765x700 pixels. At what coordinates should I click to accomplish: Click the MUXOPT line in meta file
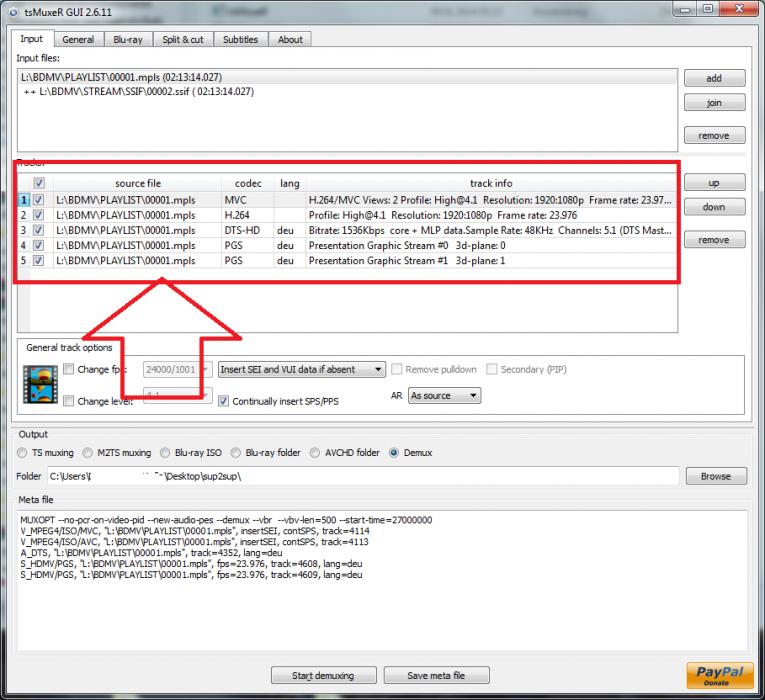coord(226,520)
